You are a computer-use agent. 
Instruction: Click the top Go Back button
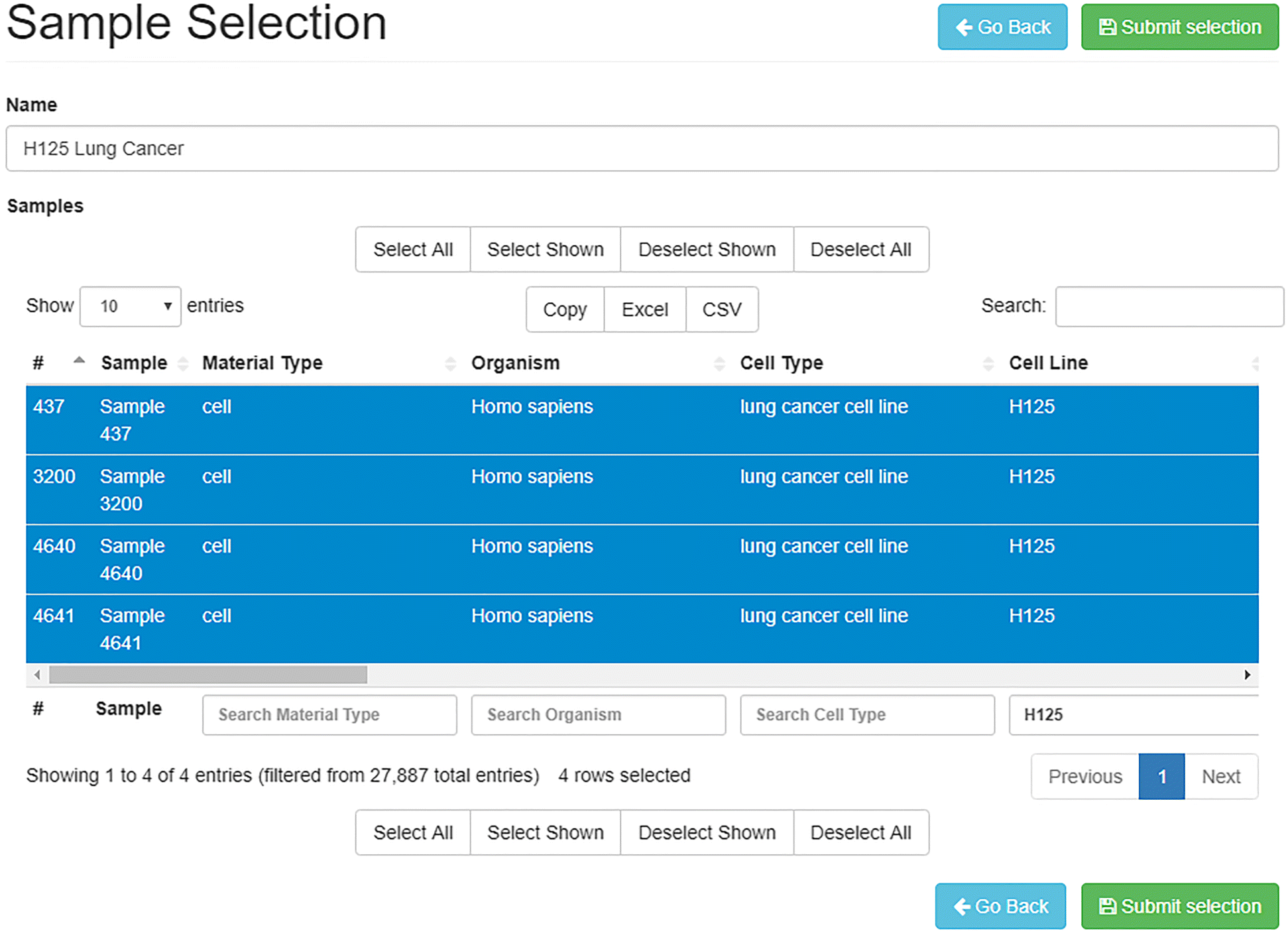point(1002,27)
